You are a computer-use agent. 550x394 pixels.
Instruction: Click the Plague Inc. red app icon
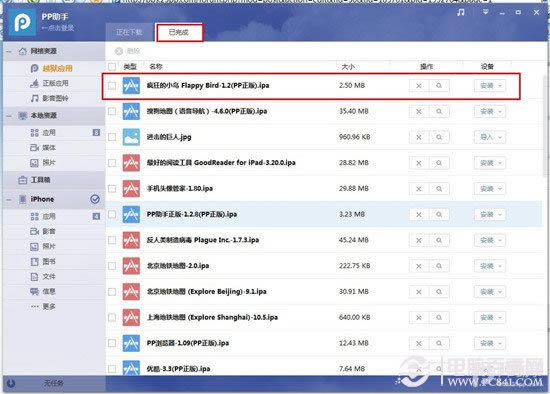131,240
